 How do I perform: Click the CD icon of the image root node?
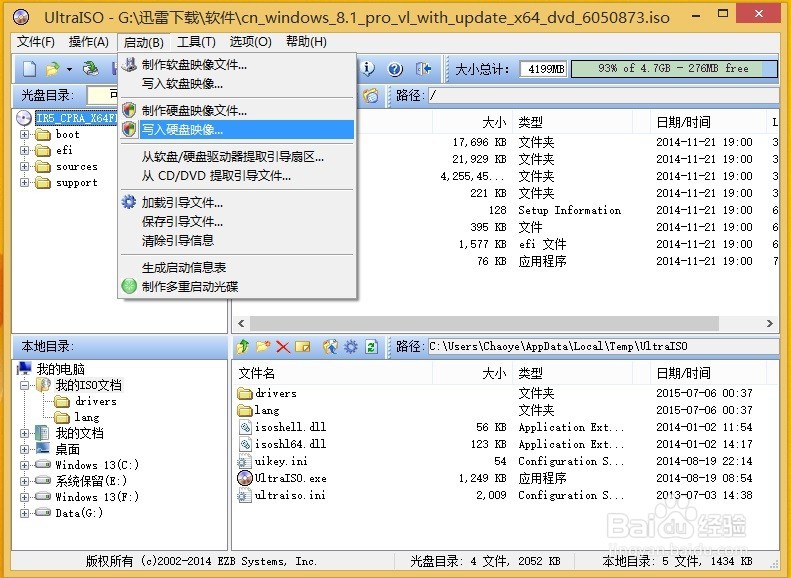[x=24, y=118]
